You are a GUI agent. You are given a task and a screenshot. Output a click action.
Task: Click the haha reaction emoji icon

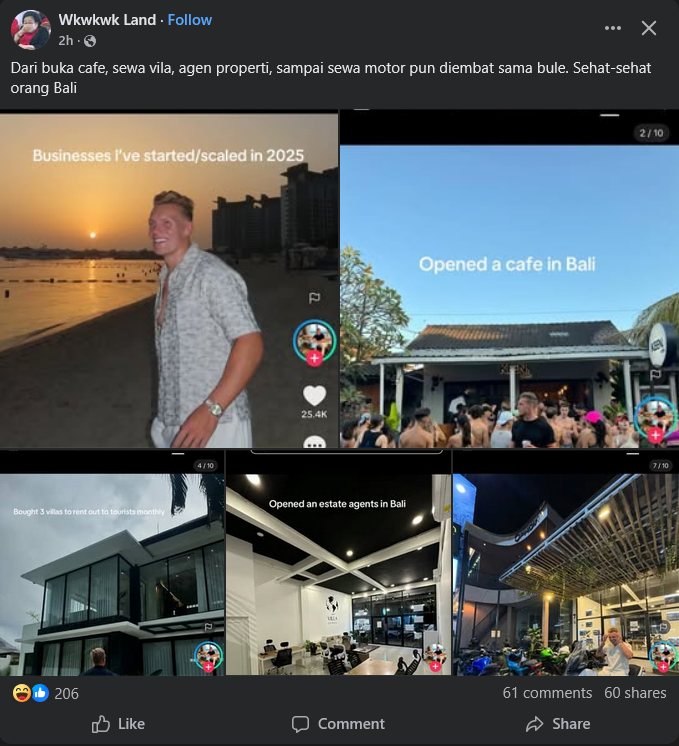click(x=22, y=693)
